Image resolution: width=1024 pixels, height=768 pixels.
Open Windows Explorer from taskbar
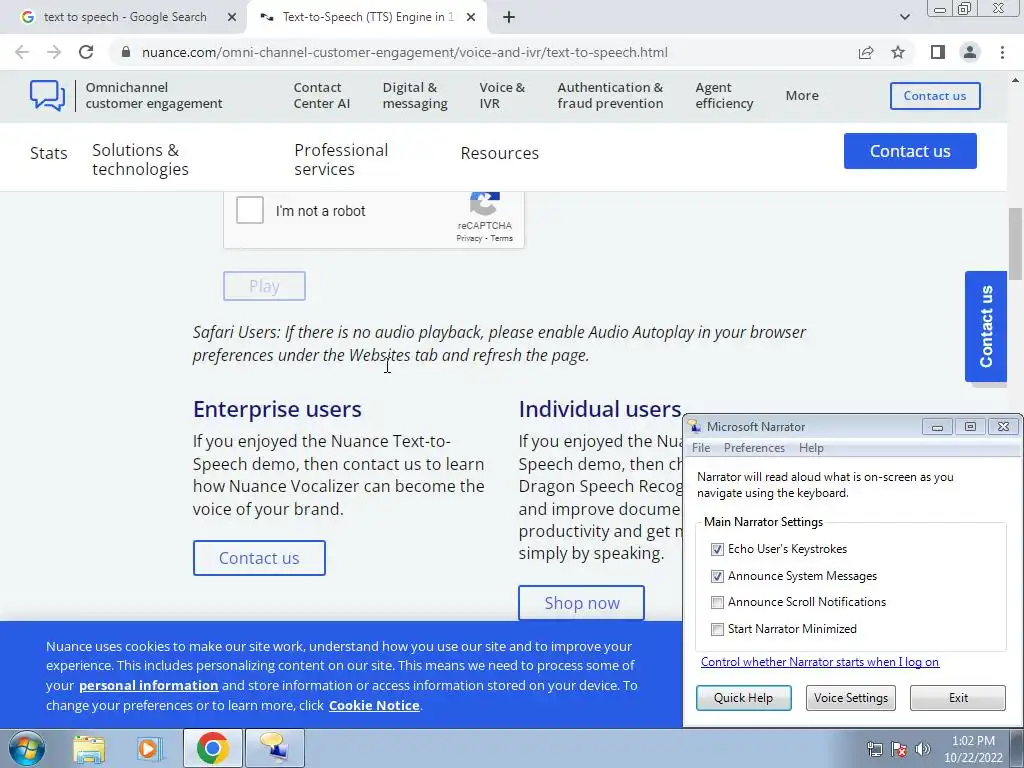(89, 748)
